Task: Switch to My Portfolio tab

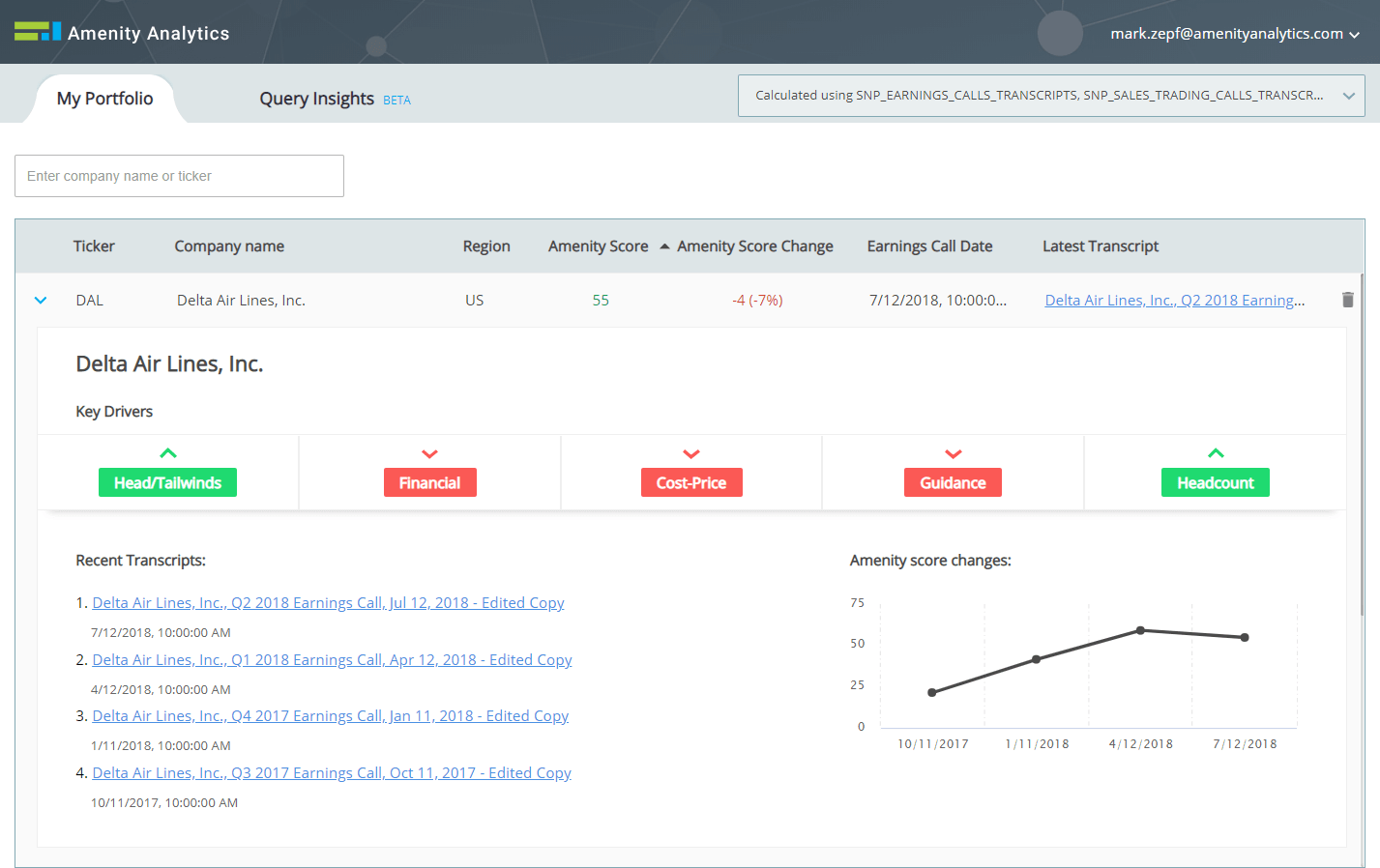Action: 104,99
